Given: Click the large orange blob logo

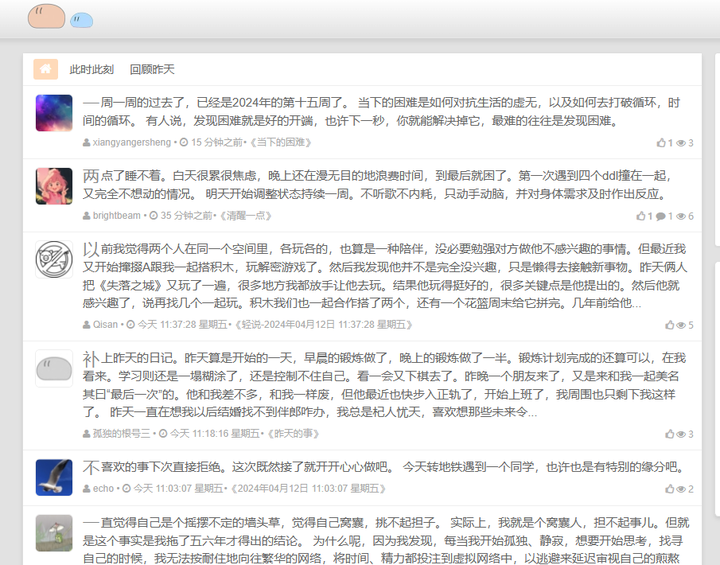Looking at the screenshot, I should [x=46, y=16].
